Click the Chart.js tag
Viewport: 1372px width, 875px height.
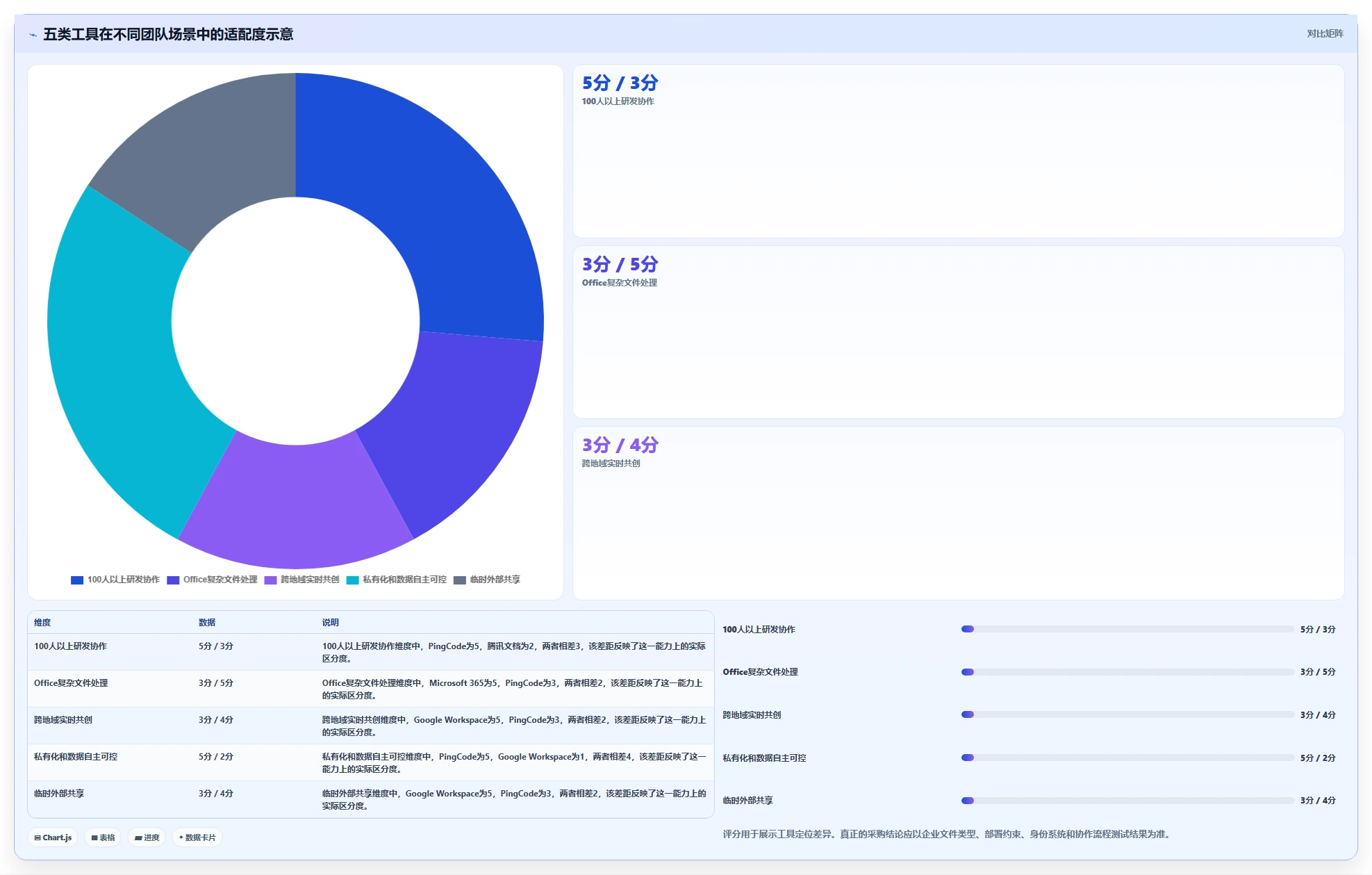coord(53,837)
